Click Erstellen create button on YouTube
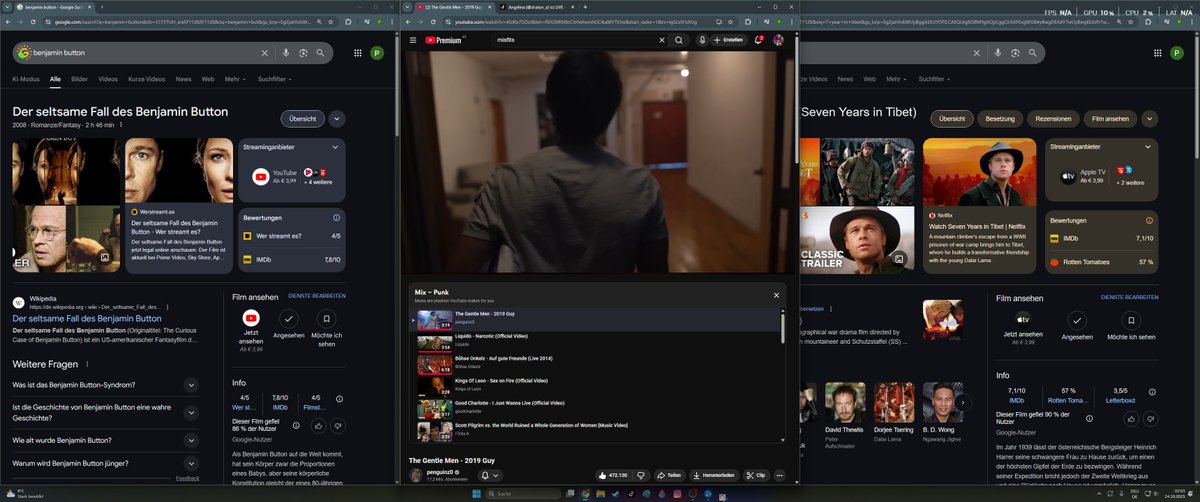This screenshot has height=502, width=1200. tap(730, 40)
